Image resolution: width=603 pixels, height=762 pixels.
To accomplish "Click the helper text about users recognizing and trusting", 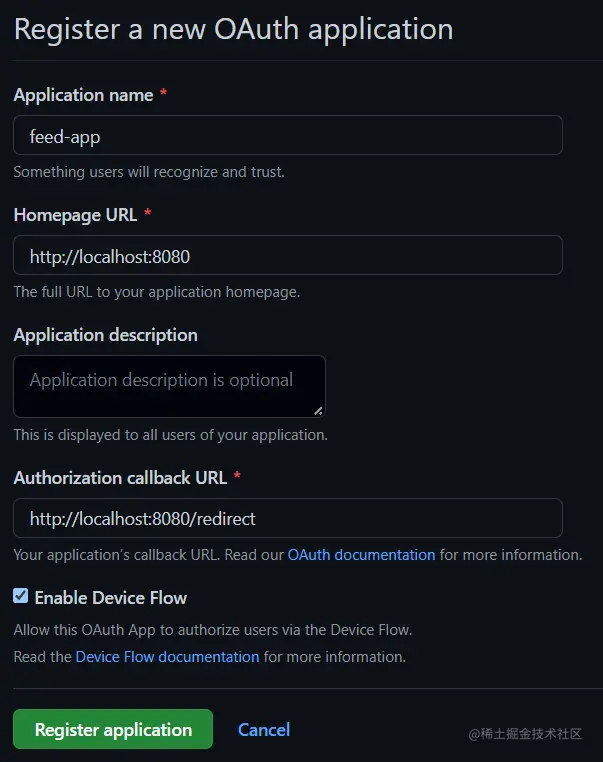I will coord(149,172).
